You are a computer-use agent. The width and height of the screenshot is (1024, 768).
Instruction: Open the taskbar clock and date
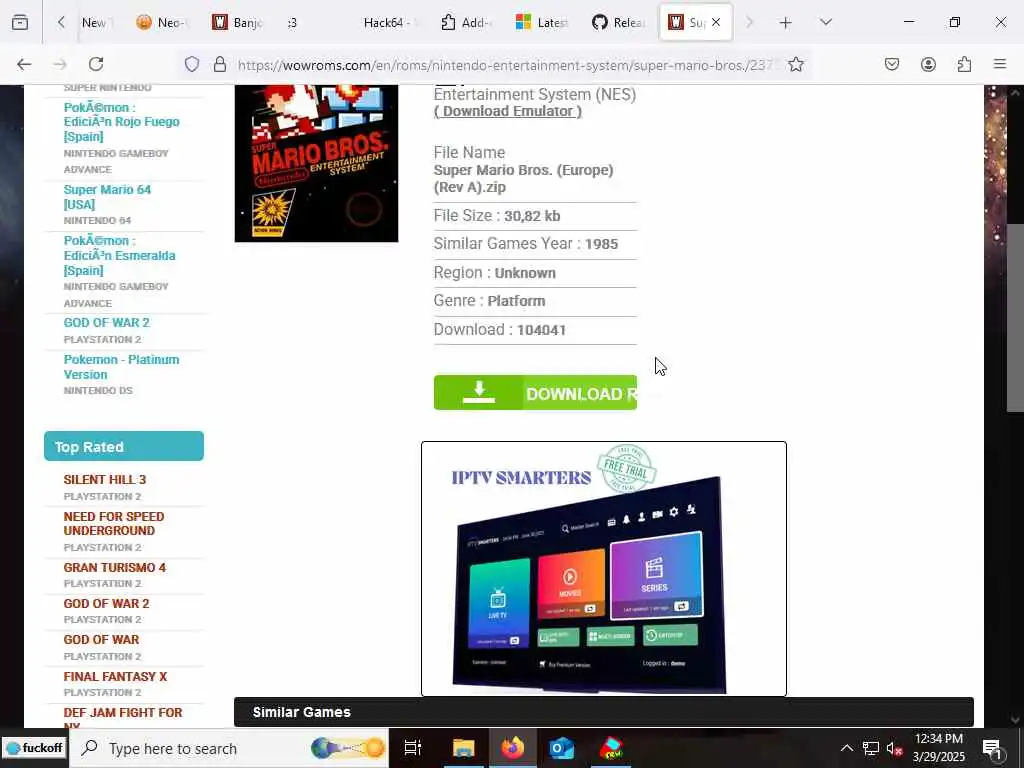coord(938,748)
